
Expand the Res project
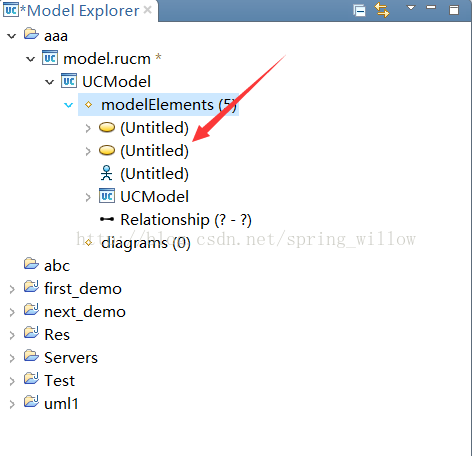tap(12, 335)
